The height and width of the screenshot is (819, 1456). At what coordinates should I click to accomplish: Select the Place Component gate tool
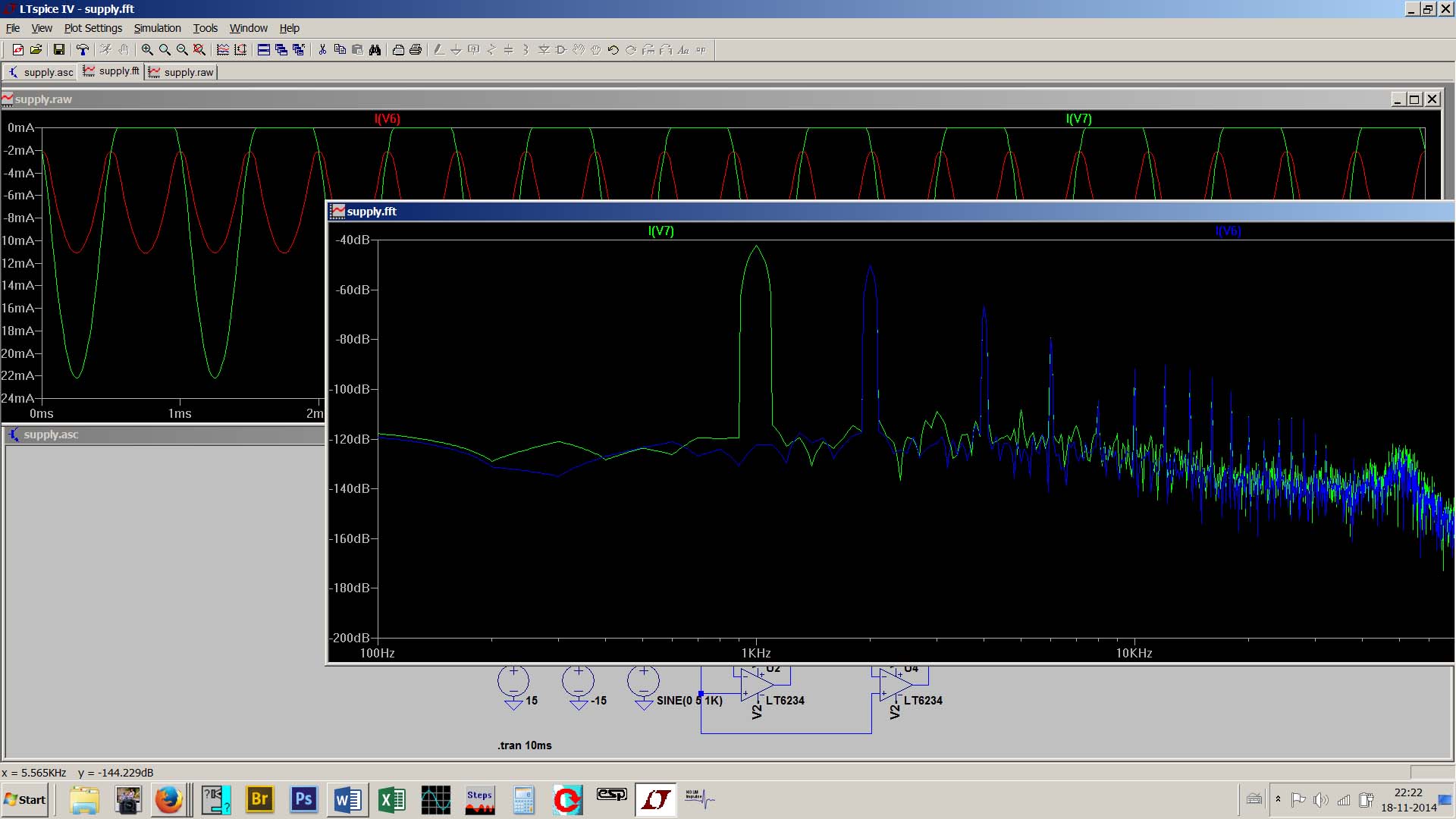[x=561, y=50]
